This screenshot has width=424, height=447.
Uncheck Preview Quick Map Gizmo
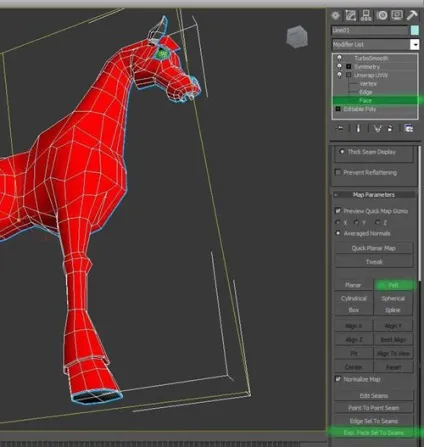pos(338,211)
